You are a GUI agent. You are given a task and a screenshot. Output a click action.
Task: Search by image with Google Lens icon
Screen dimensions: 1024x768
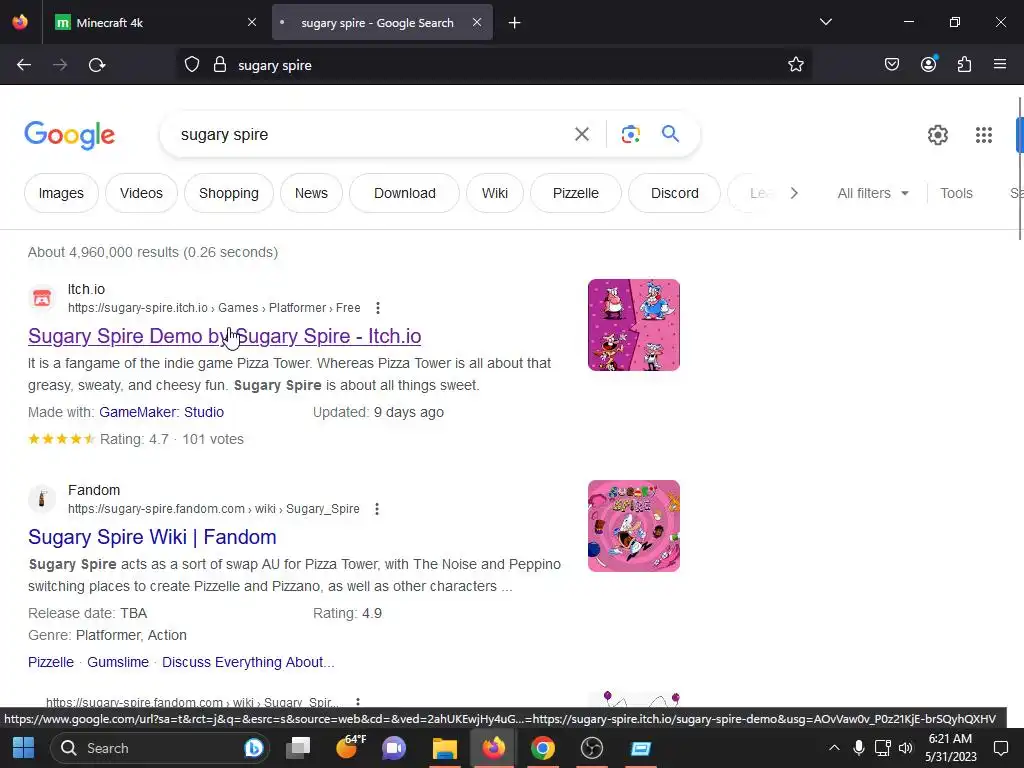pos(630,135)
